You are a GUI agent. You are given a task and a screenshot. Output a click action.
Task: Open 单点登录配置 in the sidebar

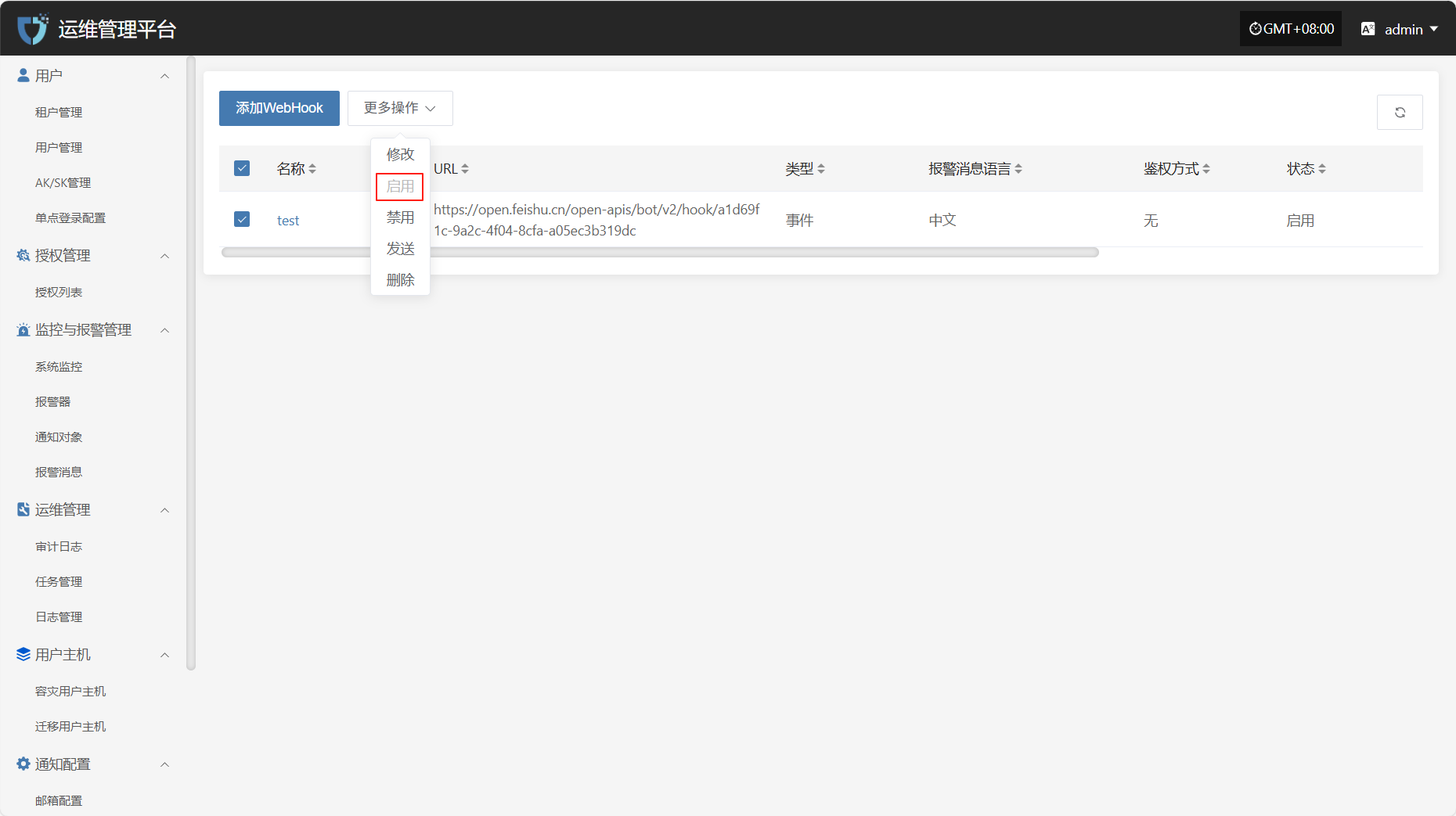[70, 217]
